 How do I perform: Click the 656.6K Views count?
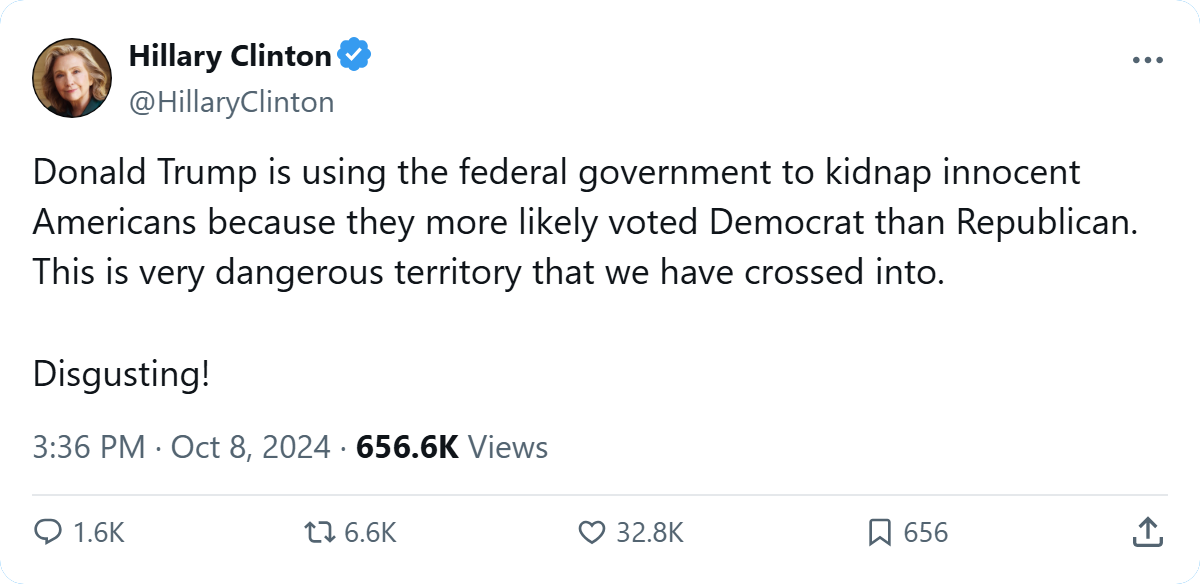tap(452, 446)
